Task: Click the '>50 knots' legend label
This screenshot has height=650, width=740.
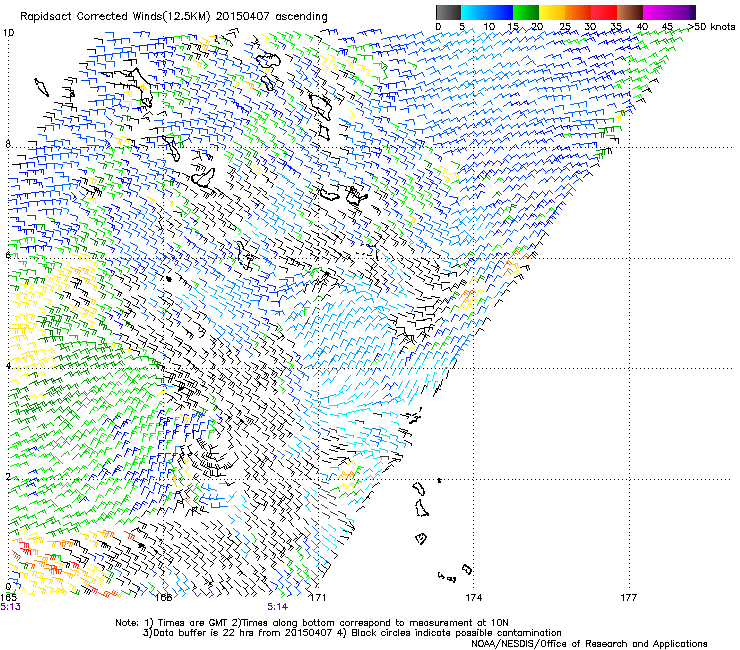Action: pyautogui.click(x=712, y=27)
